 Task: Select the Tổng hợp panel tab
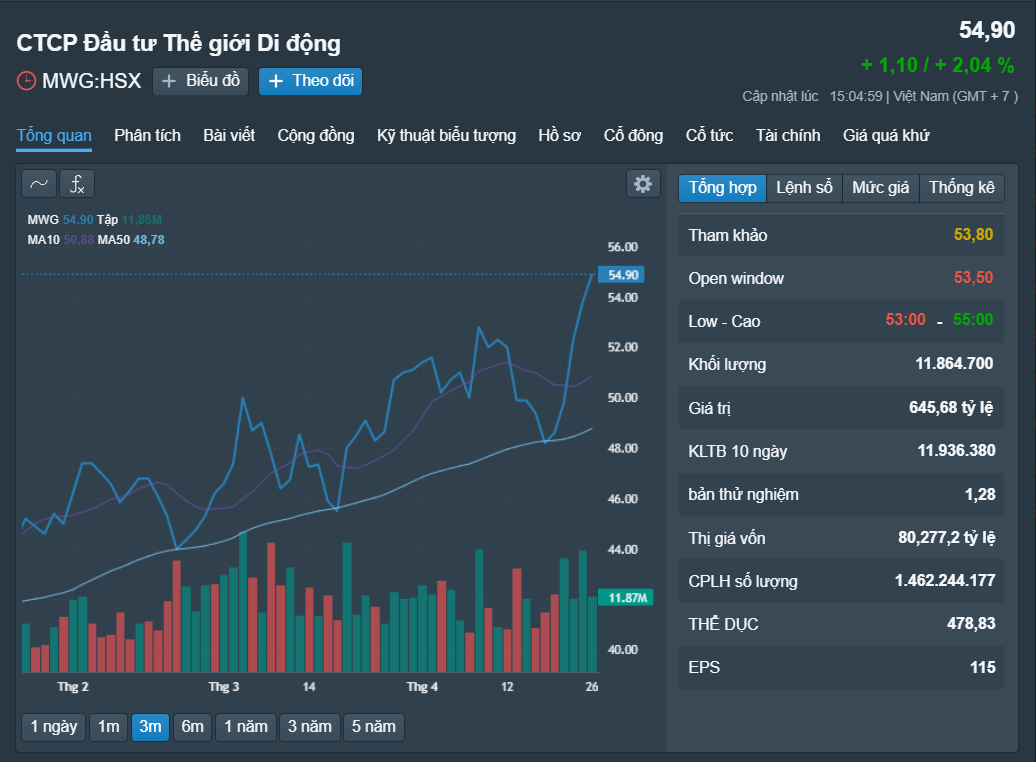[722, 188]
